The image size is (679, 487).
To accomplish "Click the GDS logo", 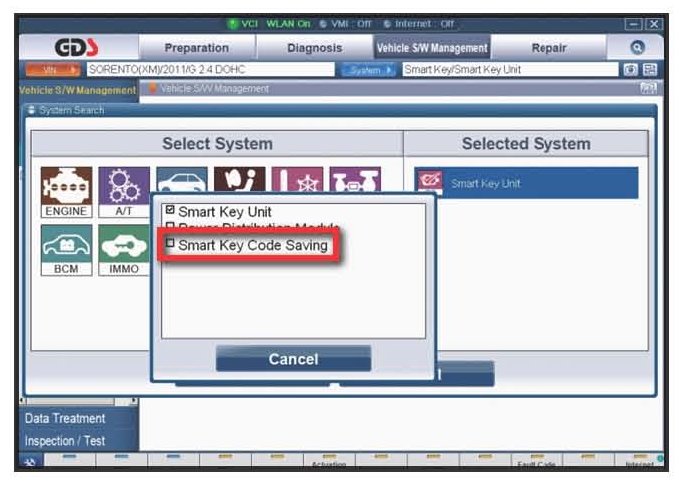I will 78,48.
